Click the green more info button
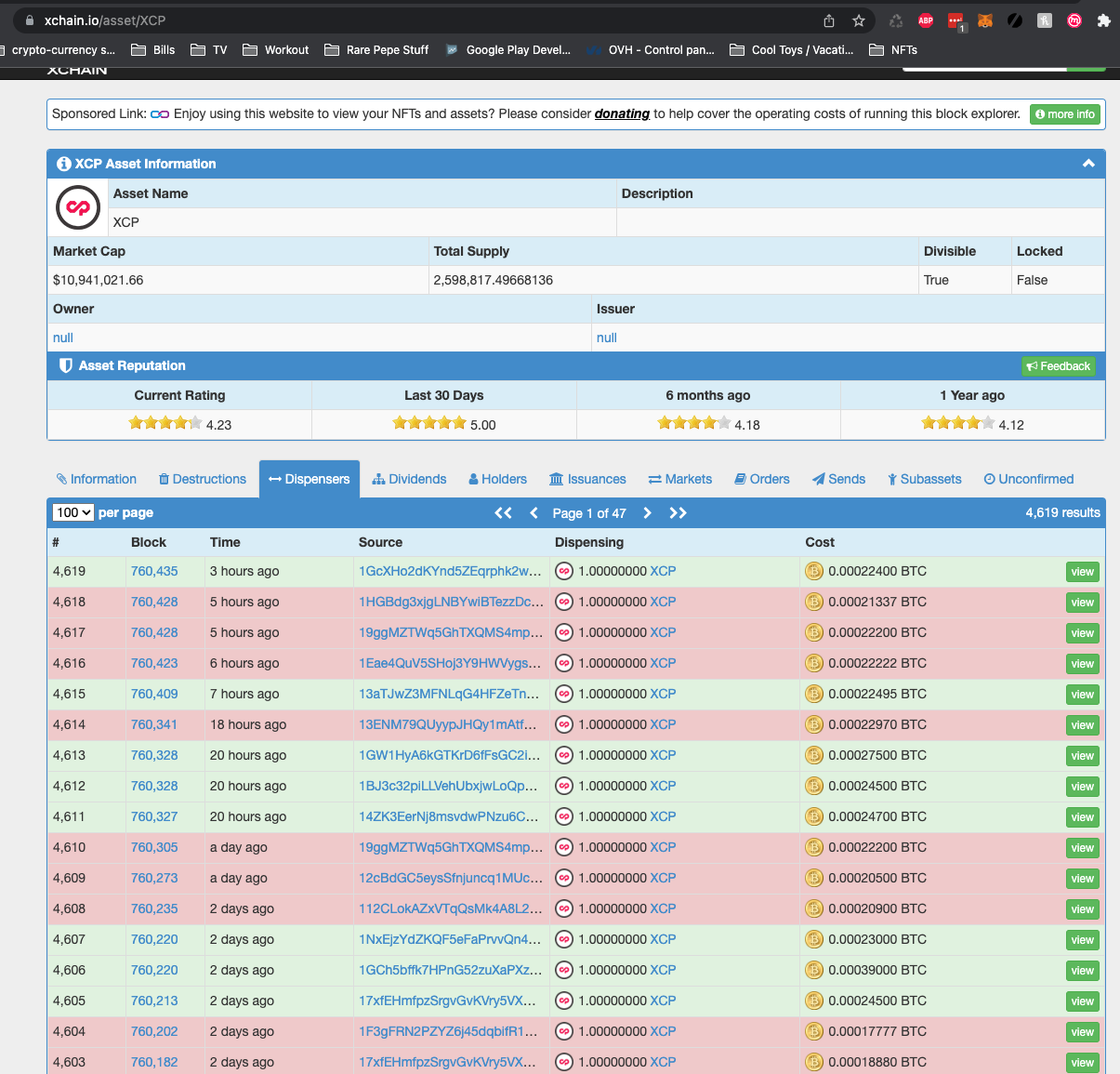Viewport: 1120px width, 1074px height. click(x=1065, y=114)
